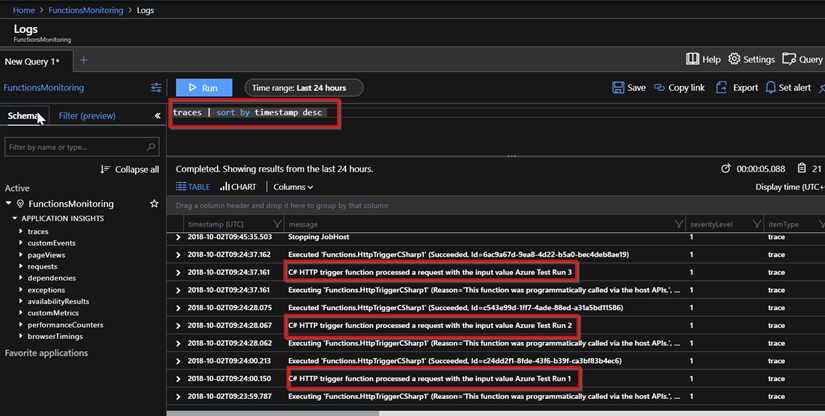Select the Schema tab
Image resolution: width=825 pixels, height=416 pixels.
[22, 116]
